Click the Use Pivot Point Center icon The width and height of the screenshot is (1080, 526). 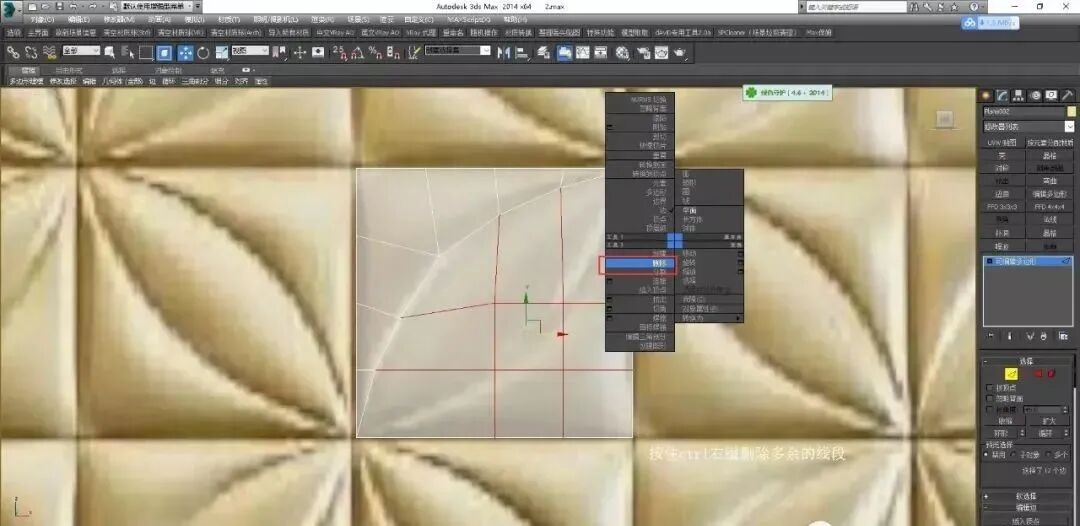click(280, 52)
